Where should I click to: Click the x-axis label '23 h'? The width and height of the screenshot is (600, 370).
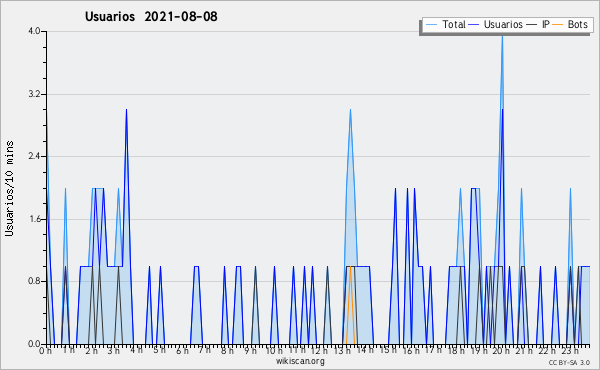[569, 350]
